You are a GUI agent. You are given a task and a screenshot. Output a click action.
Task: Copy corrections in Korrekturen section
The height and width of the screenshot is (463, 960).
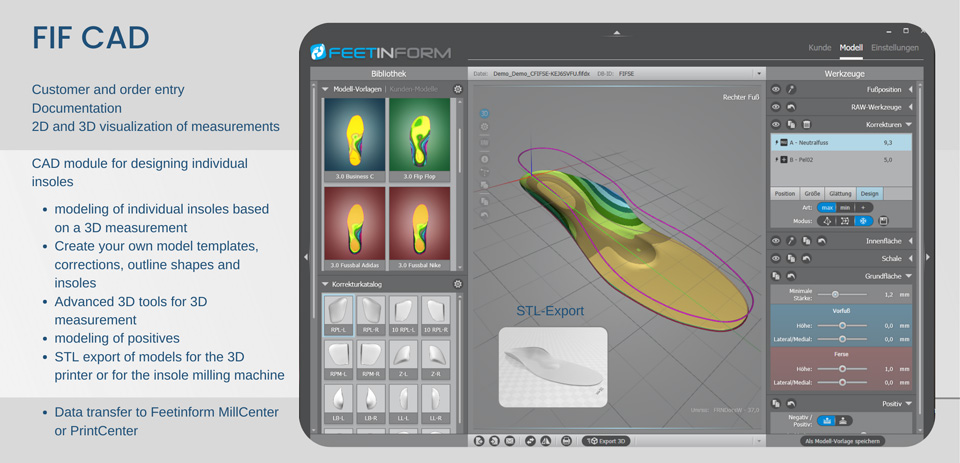coord(791,124)
